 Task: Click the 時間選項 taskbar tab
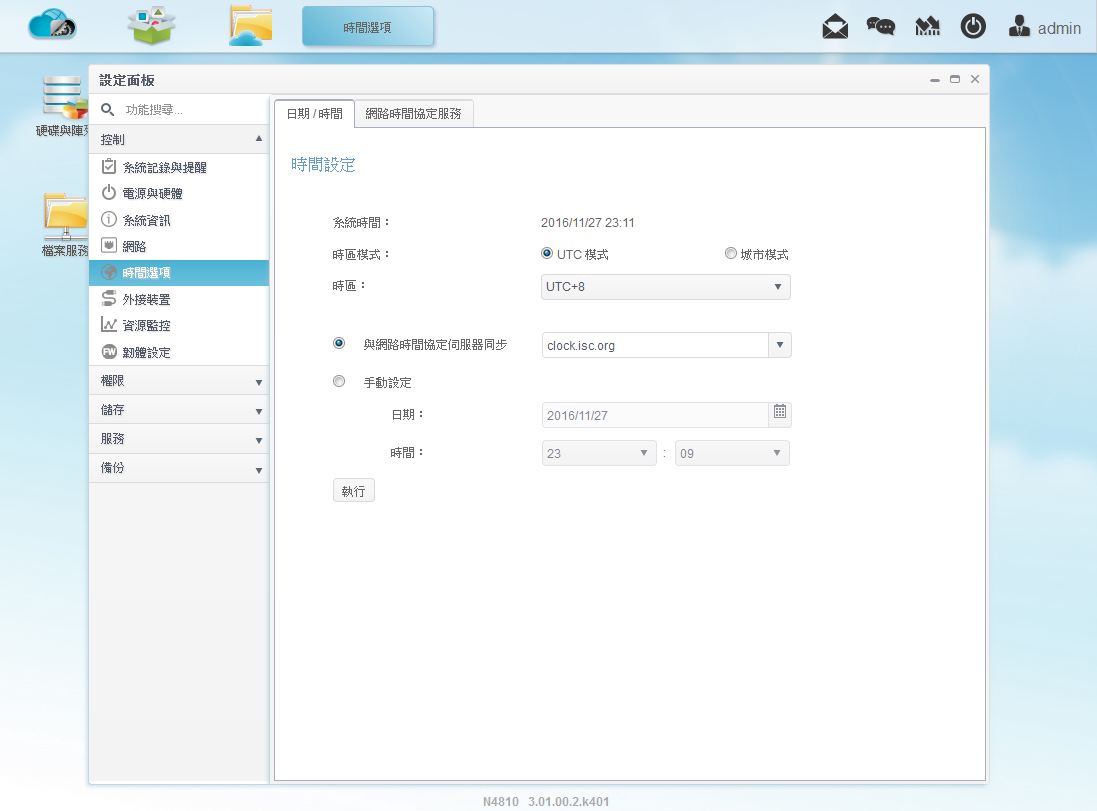coord(368,27)
